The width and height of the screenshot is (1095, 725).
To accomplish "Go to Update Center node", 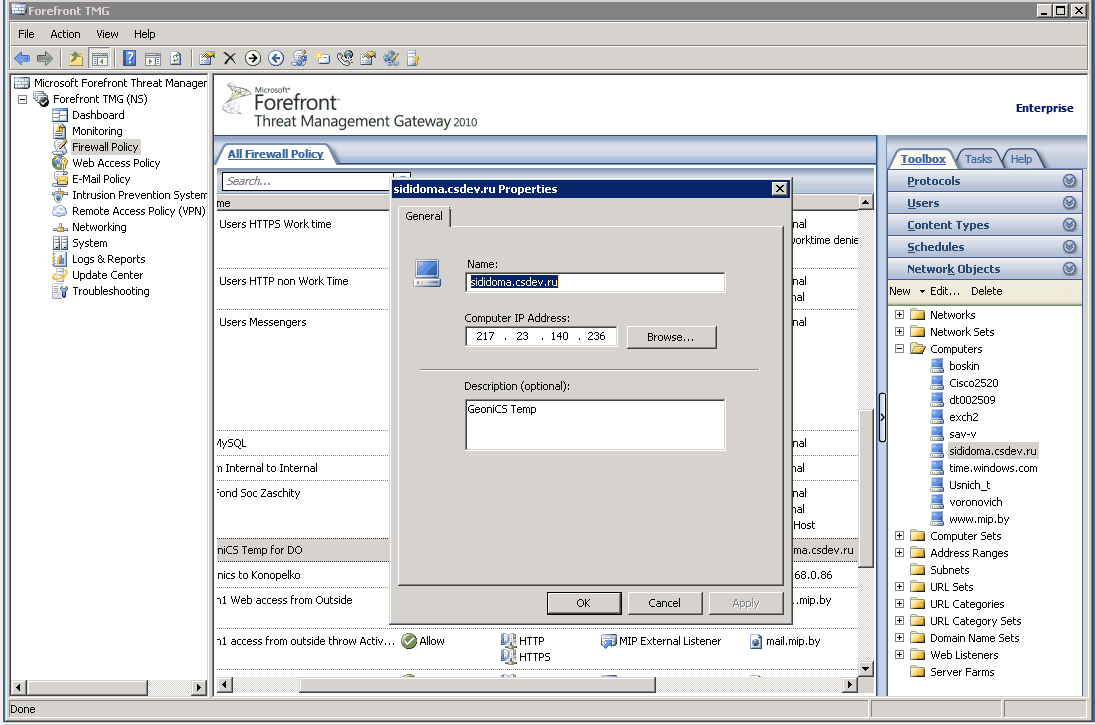I will click(x=107, y=275).
